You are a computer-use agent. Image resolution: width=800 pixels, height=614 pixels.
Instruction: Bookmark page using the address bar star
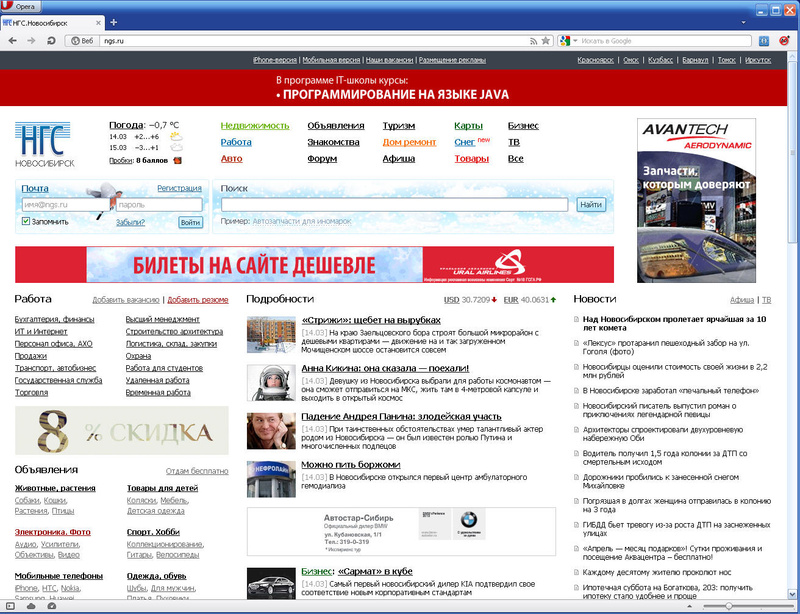pyautogui.click(x=545, y=40)
